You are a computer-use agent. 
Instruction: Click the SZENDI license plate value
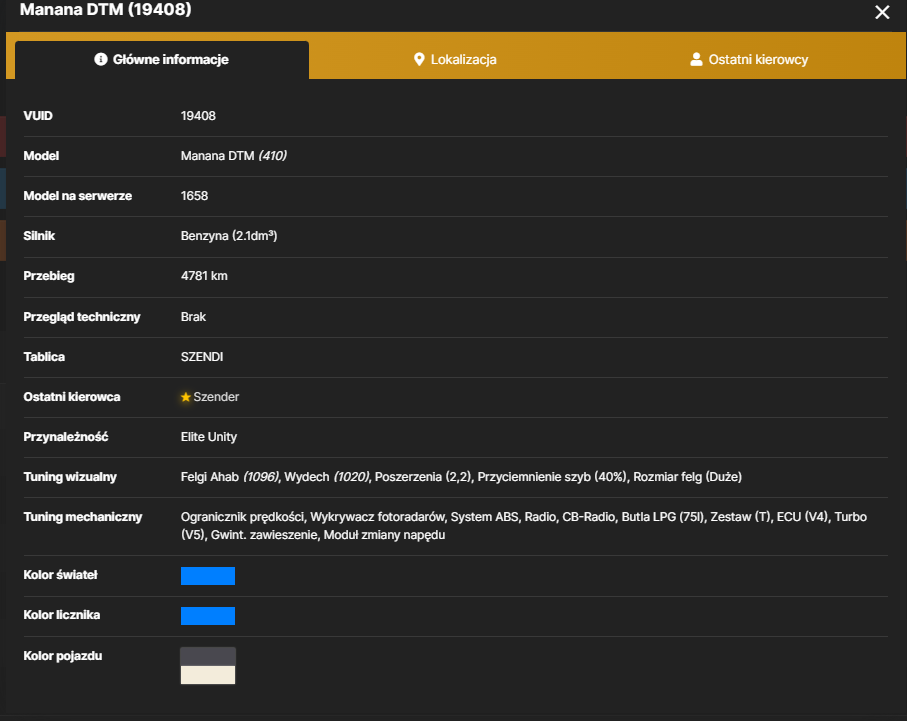pyautogui.click(x=202, y=357)
